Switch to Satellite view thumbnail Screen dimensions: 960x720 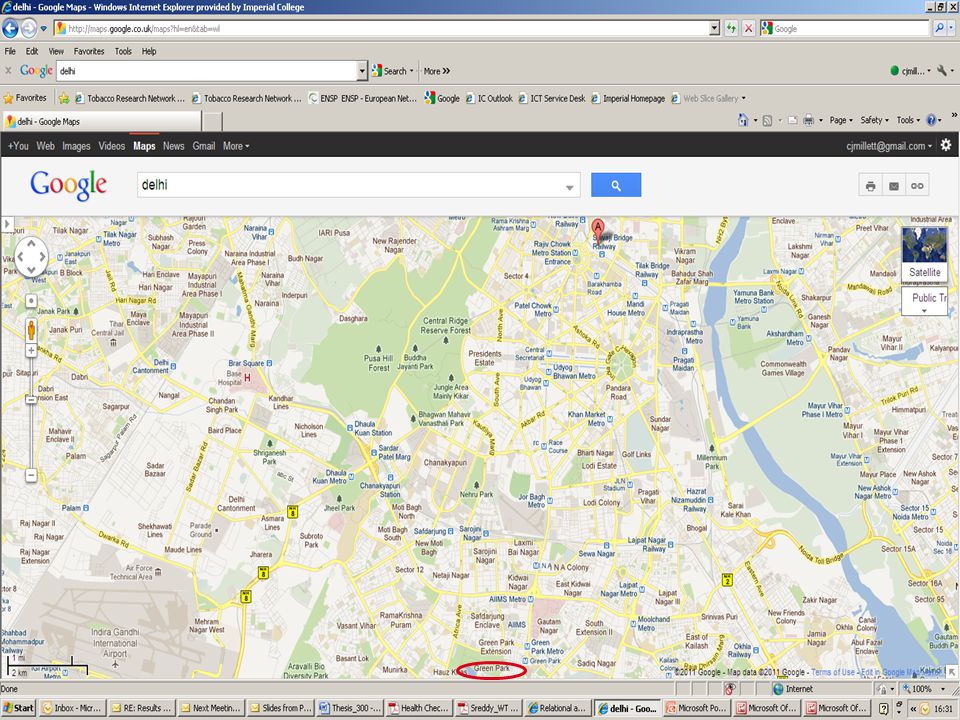tap(924, 252)
